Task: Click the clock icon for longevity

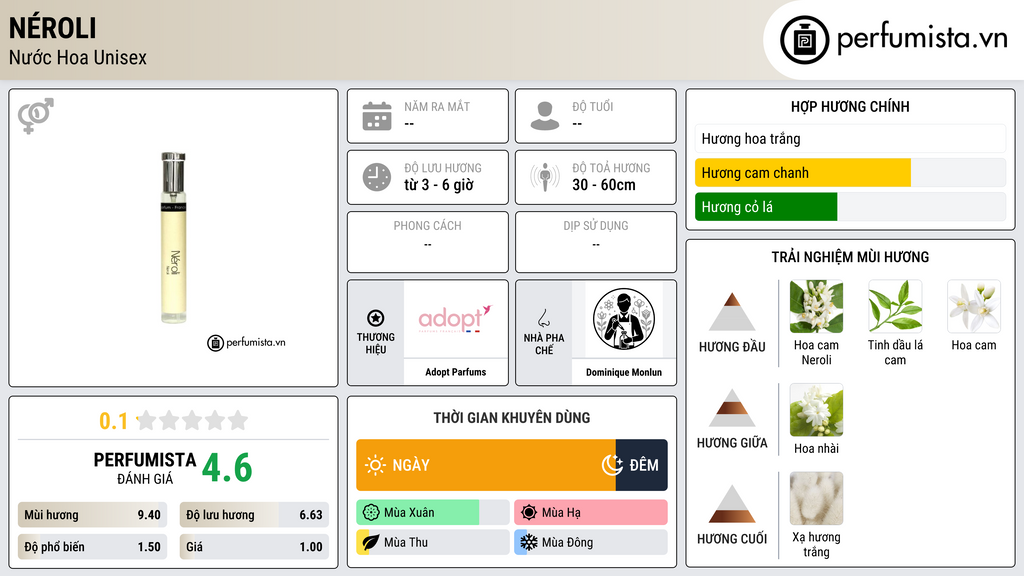Action: [377, 177]
